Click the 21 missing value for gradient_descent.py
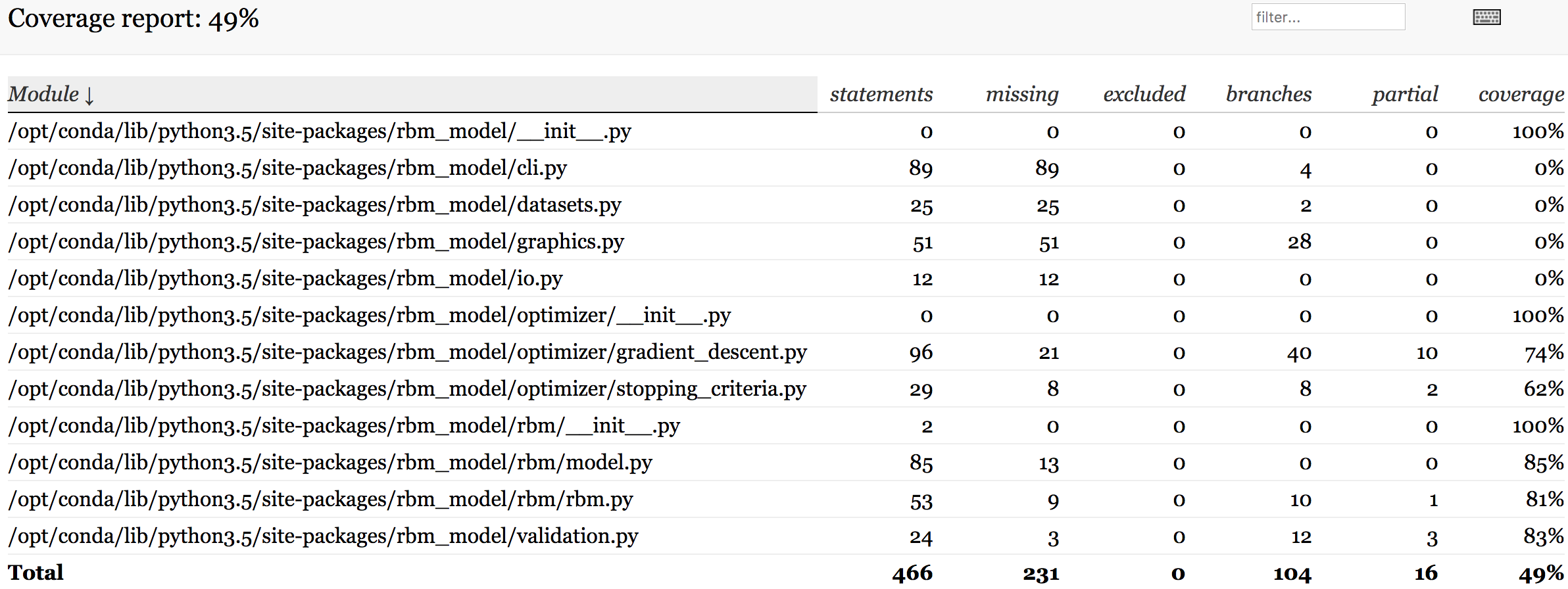 coord(1048,353)
